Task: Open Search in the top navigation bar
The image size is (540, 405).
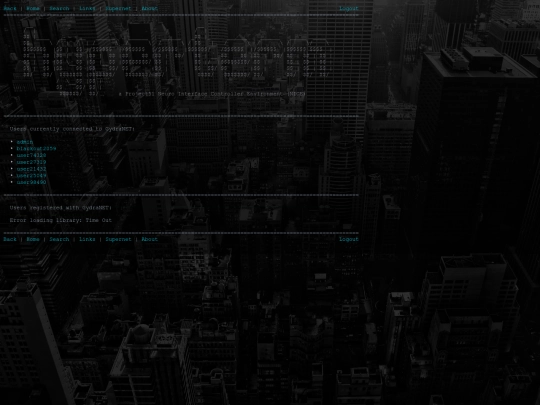Action: pos(59,8)
